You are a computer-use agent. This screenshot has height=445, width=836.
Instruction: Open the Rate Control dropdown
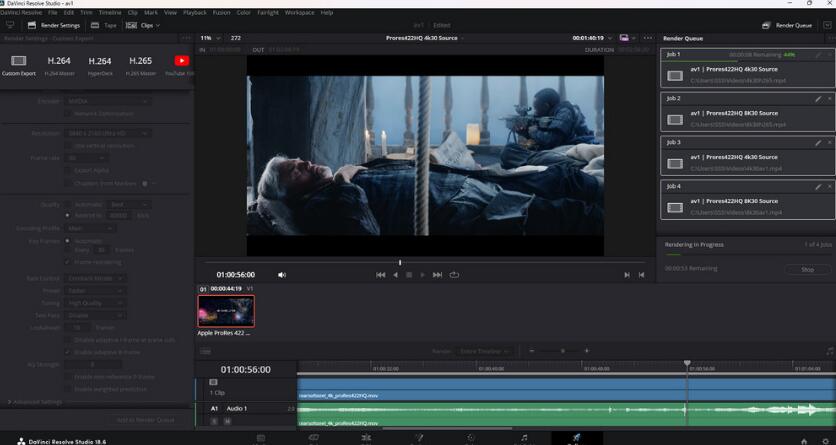(x=94, y=278)
